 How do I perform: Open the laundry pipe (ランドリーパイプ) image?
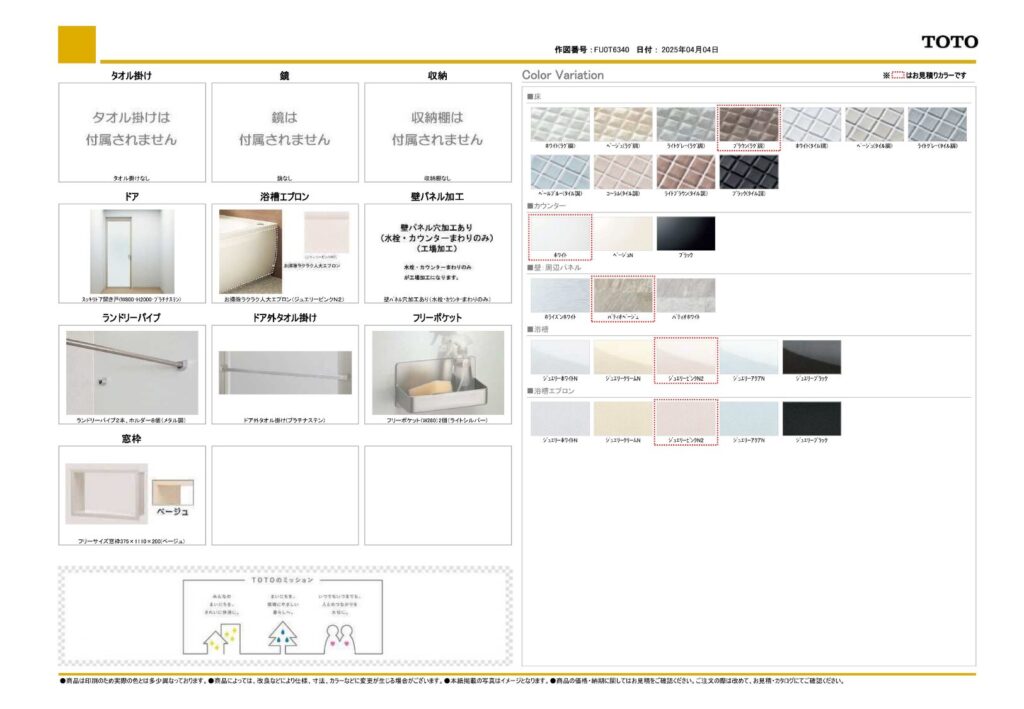[x=132, y=372]
